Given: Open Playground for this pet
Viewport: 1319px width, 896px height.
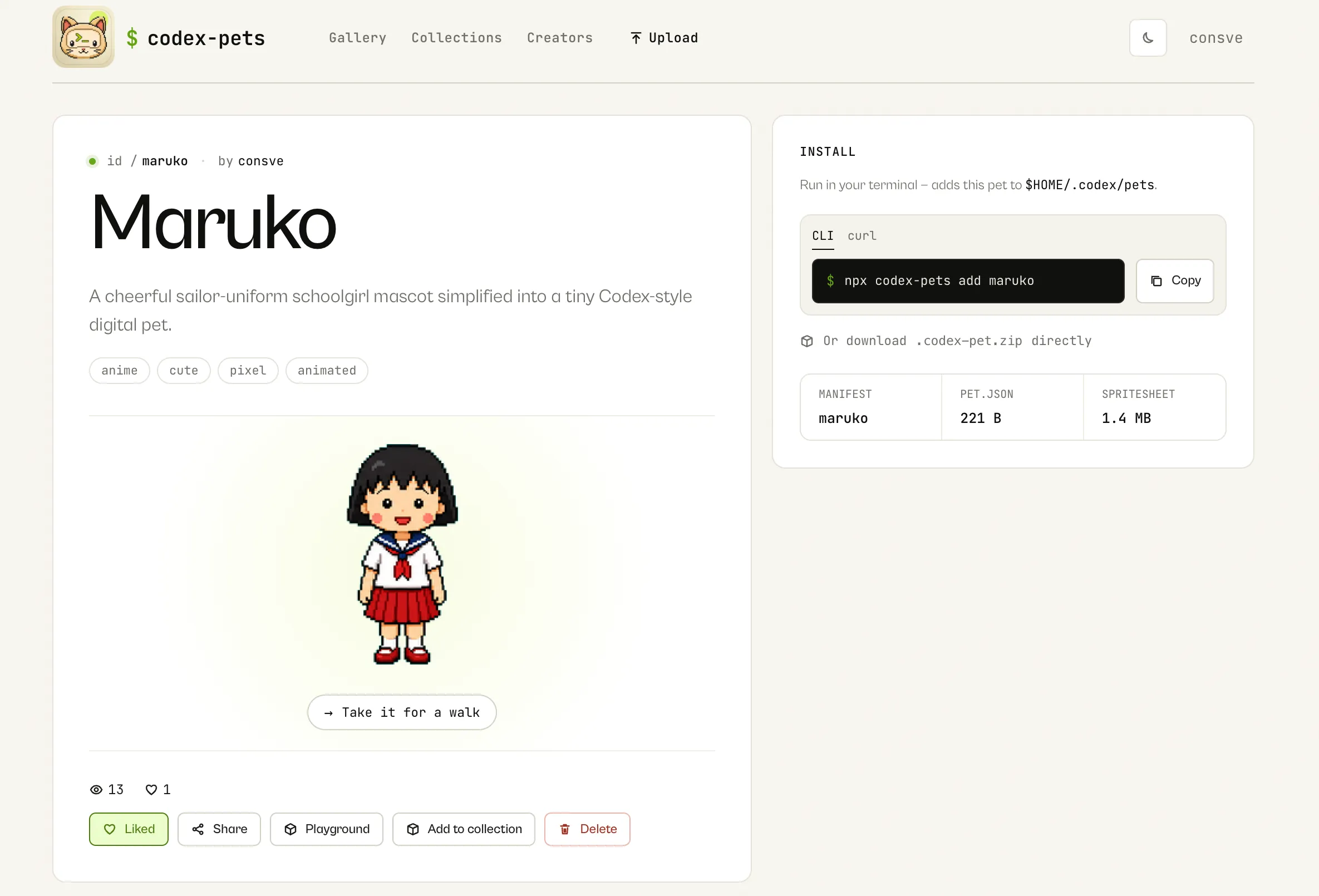Looking at the screenshot, I should 326,829.
